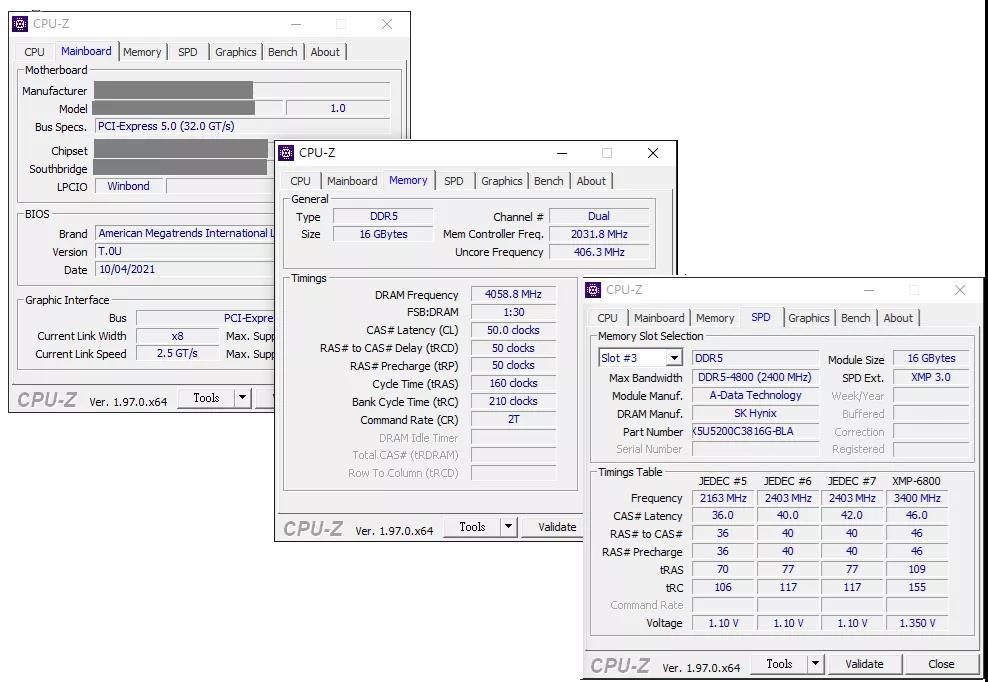
Task: Select the active Mainboard tab in the Mainboard window
Action: tap(86, 51)
